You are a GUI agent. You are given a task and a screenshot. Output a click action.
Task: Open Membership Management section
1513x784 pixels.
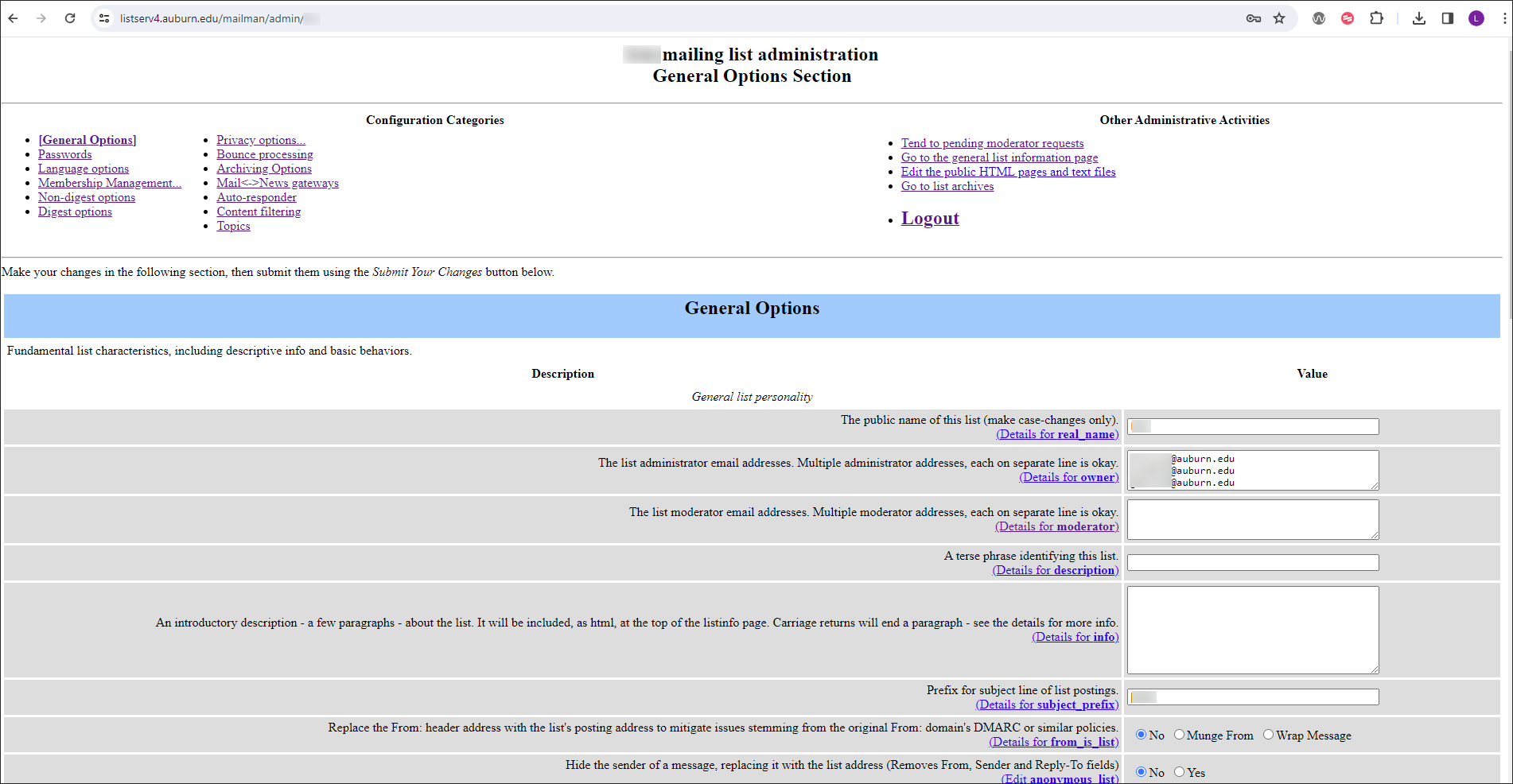[x=109, y=183]
